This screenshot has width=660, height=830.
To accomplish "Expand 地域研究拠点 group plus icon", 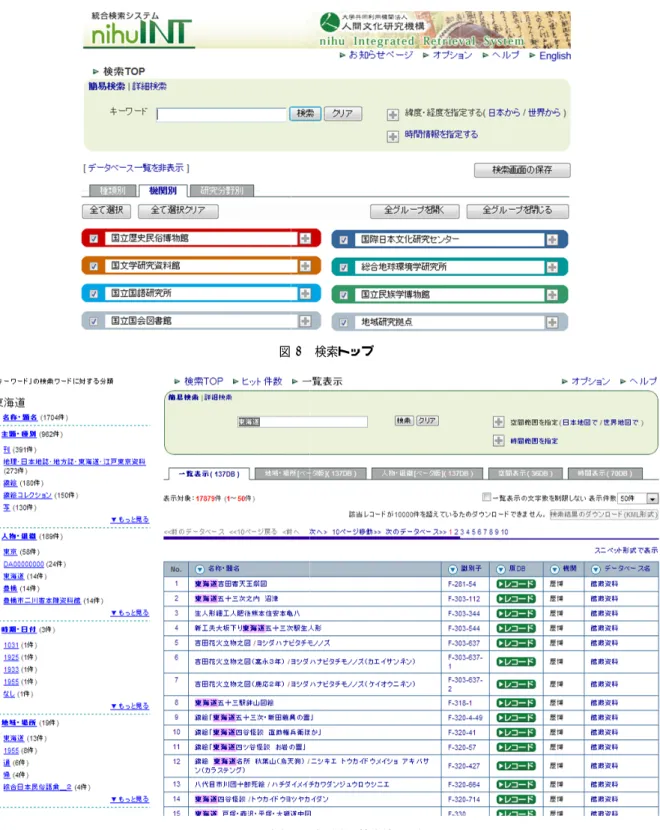I will (552, 322).
